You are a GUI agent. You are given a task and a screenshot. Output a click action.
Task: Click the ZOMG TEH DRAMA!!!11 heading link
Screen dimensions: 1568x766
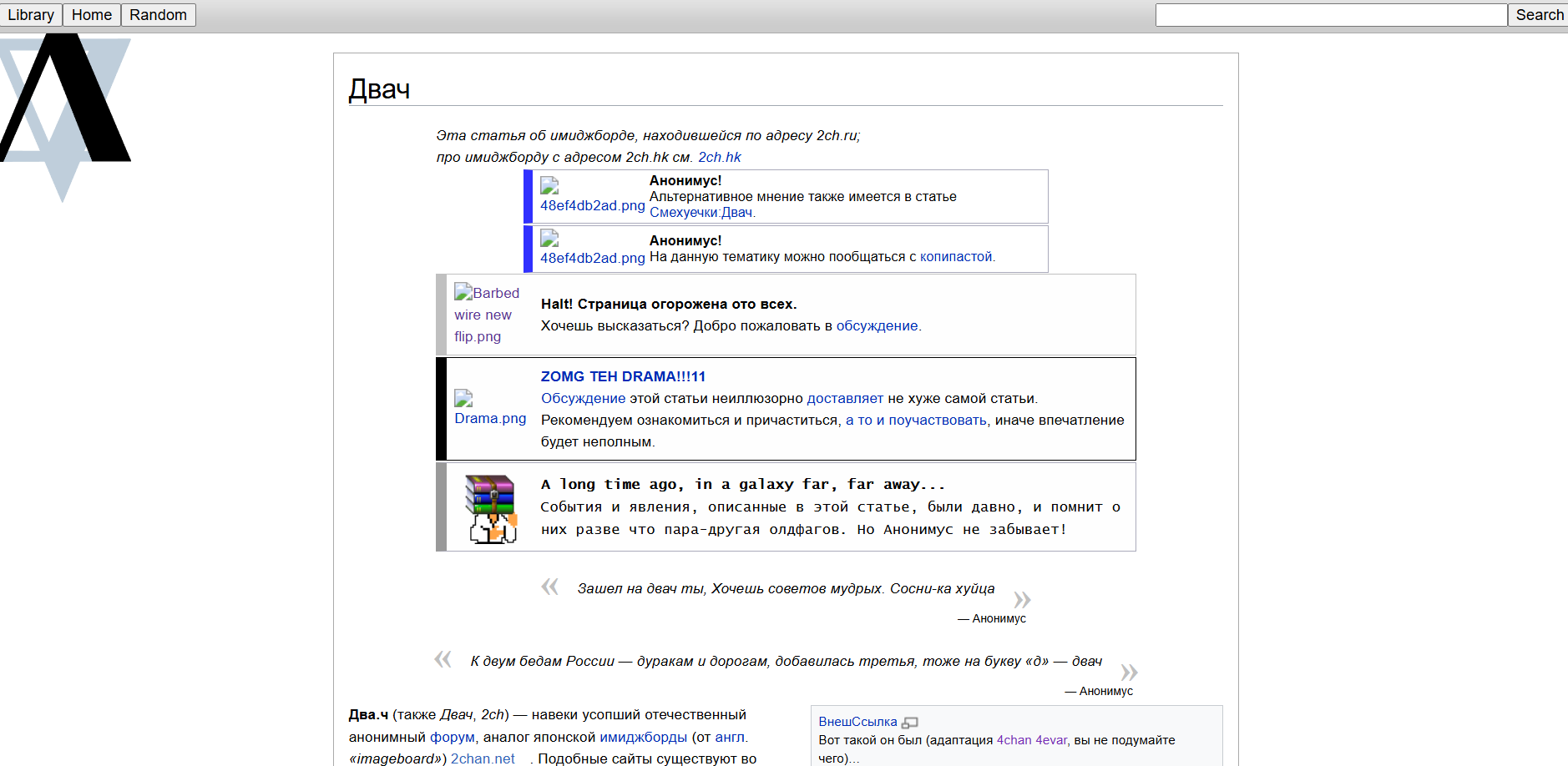(623, 376)
